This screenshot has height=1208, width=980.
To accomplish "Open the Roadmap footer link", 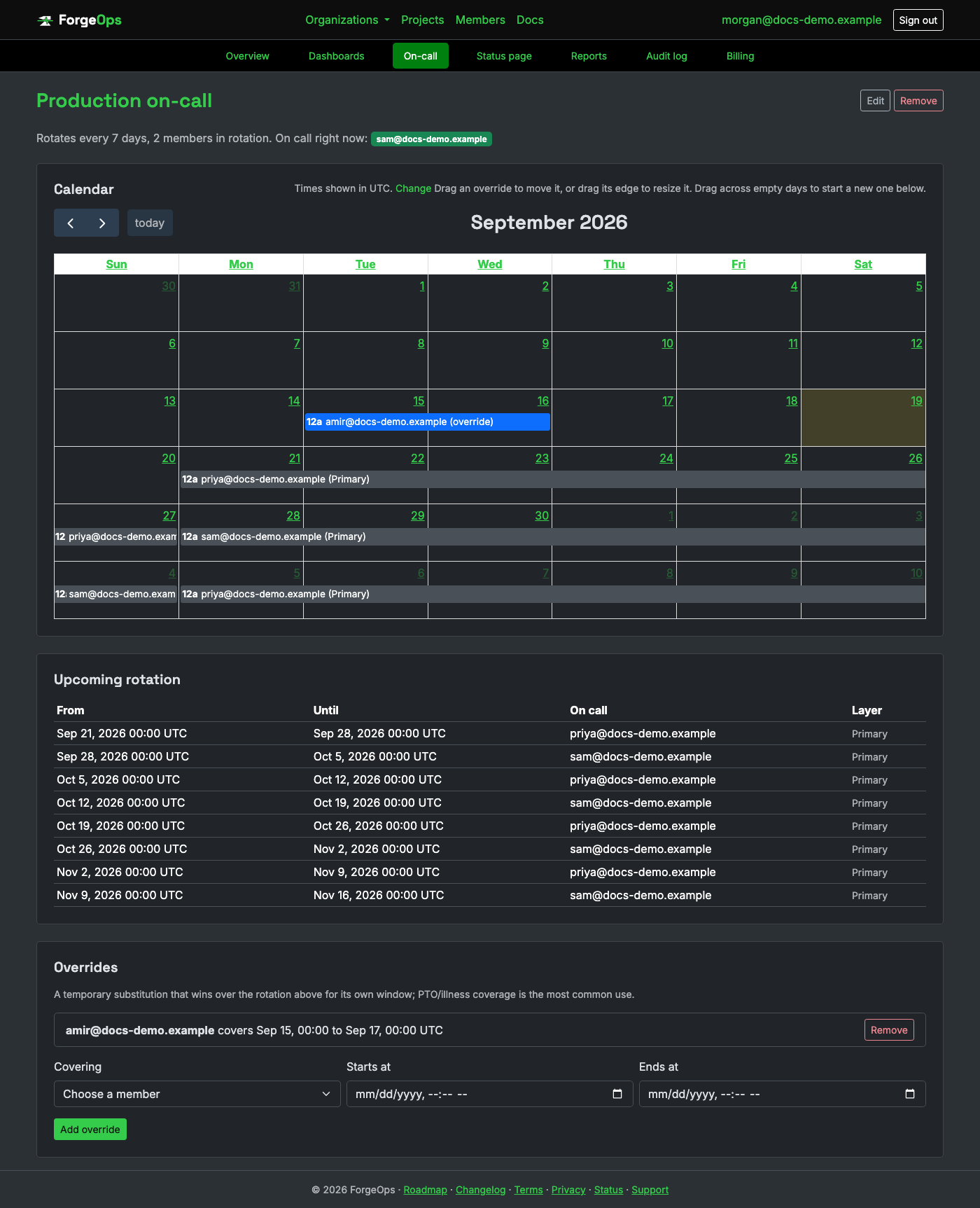I will coord(425,1190).
